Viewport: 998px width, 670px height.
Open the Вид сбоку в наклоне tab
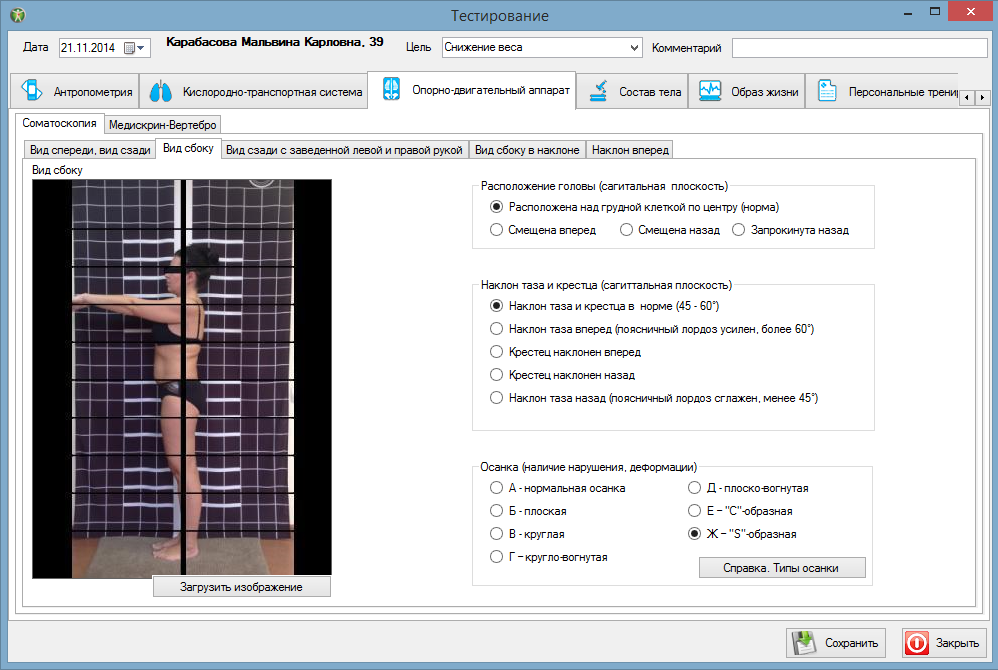[x=527, y=150]
